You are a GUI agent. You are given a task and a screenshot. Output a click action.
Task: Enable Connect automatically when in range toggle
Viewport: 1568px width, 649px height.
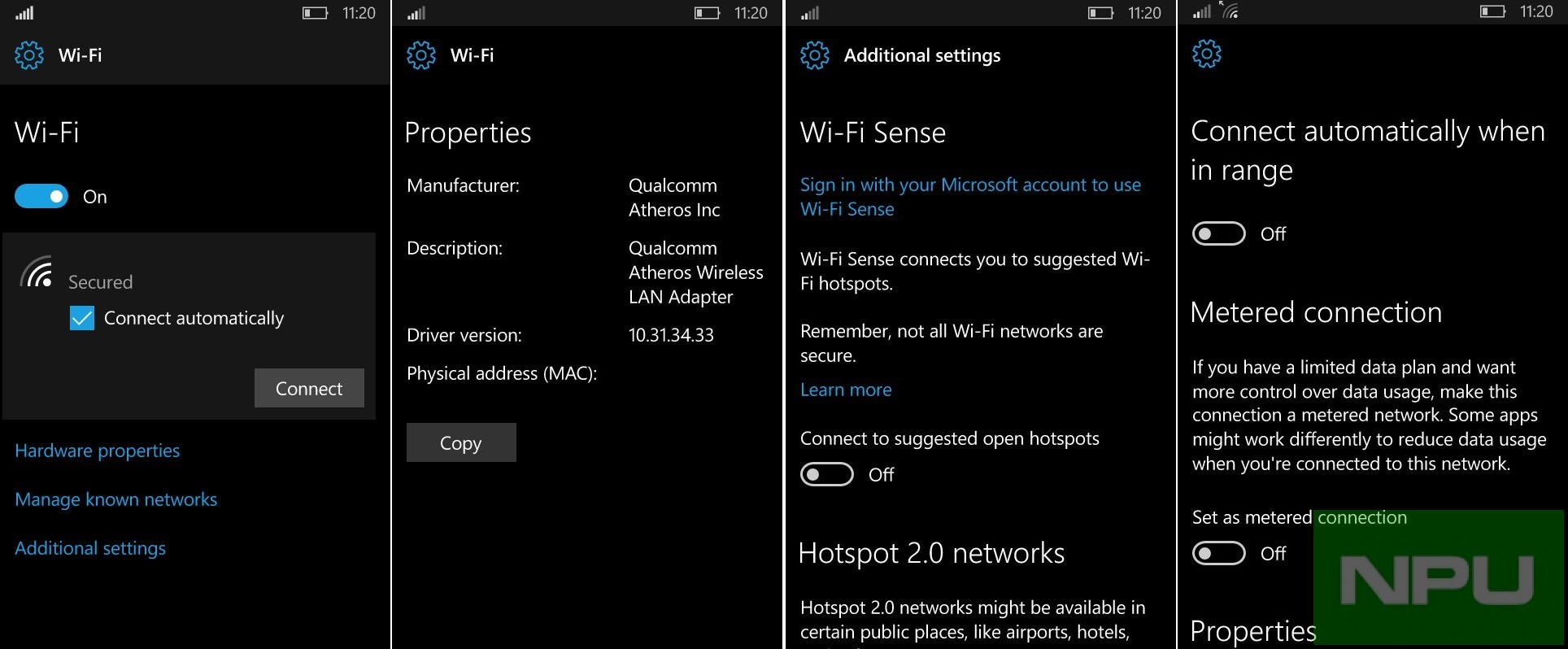(x=1219, y=233)
